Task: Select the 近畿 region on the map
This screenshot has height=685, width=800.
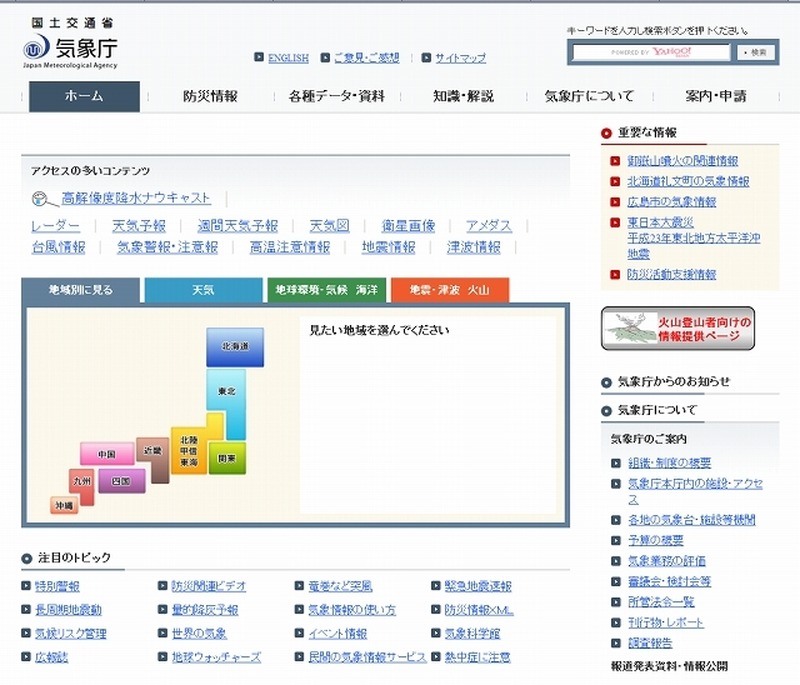Action: pos(152,451)
